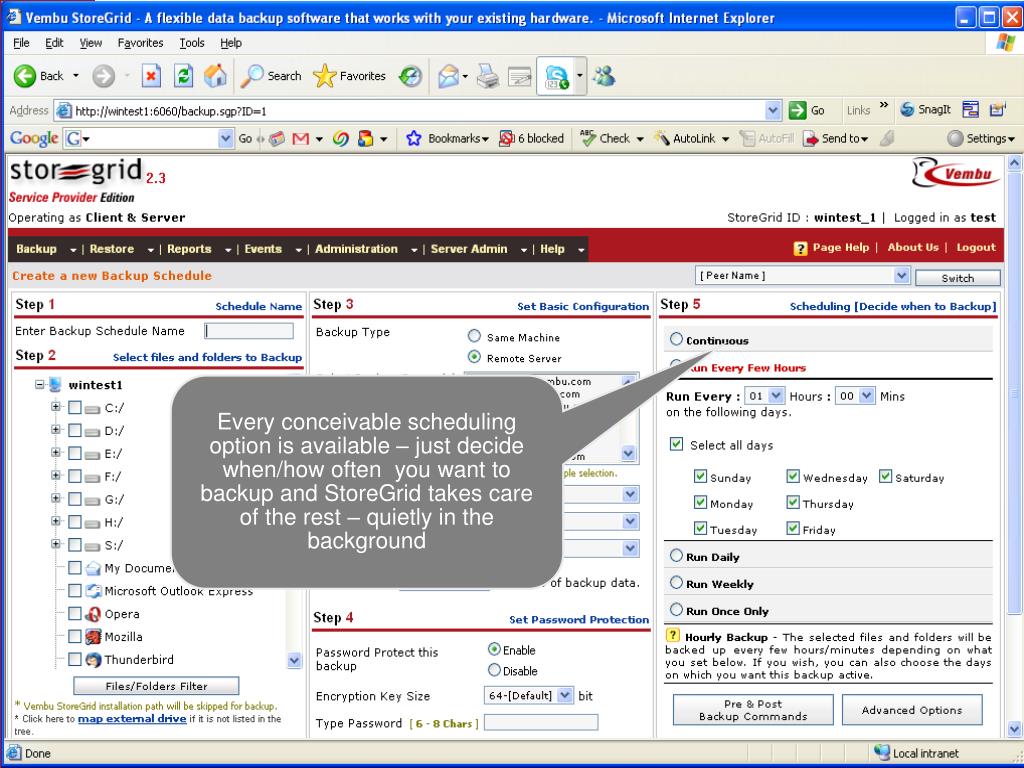Uncheck the Sunday checkbox

coord(700,477)
